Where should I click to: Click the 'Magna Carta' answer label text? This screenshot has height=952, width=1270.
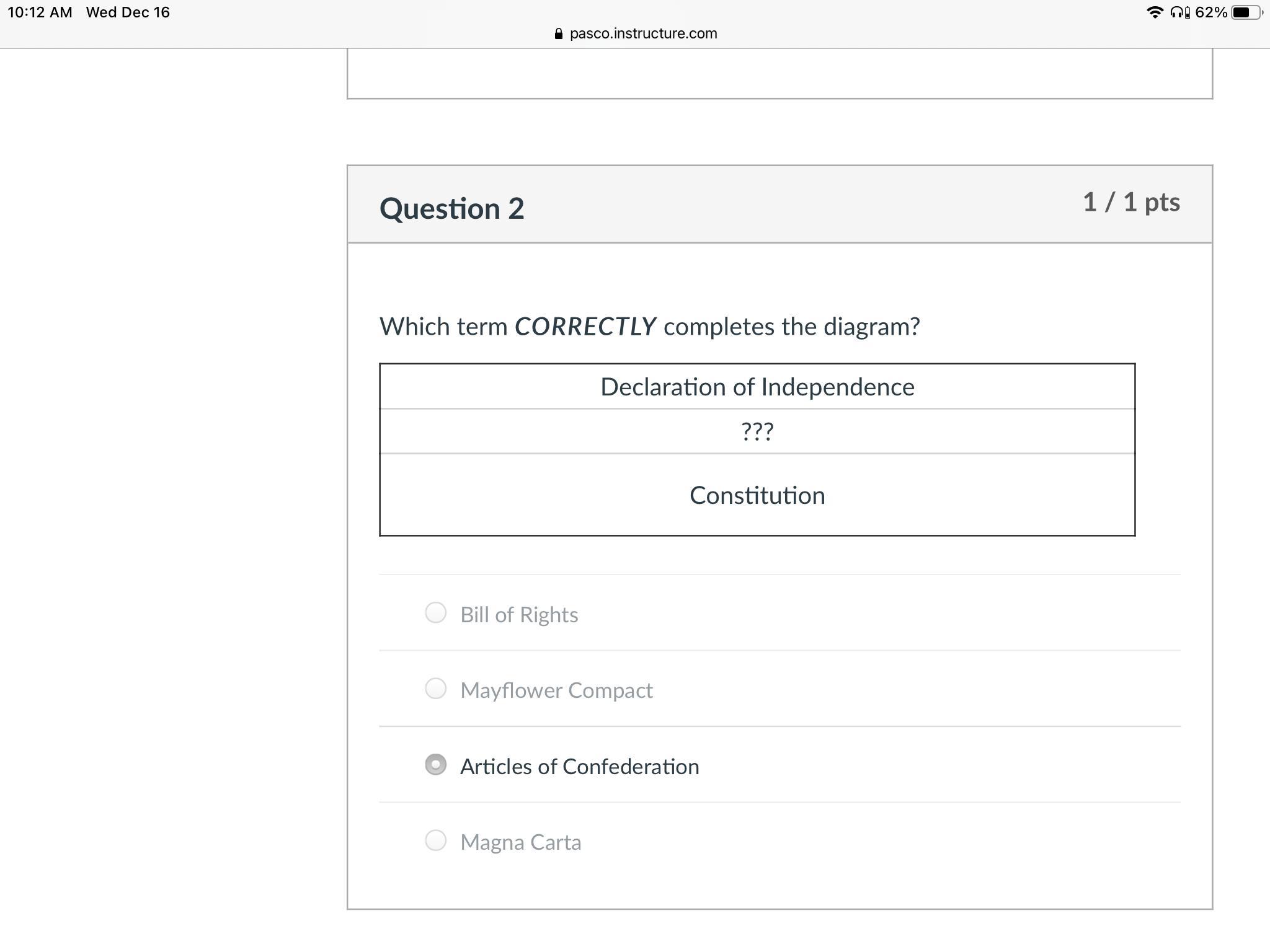(x=520, y=842)
